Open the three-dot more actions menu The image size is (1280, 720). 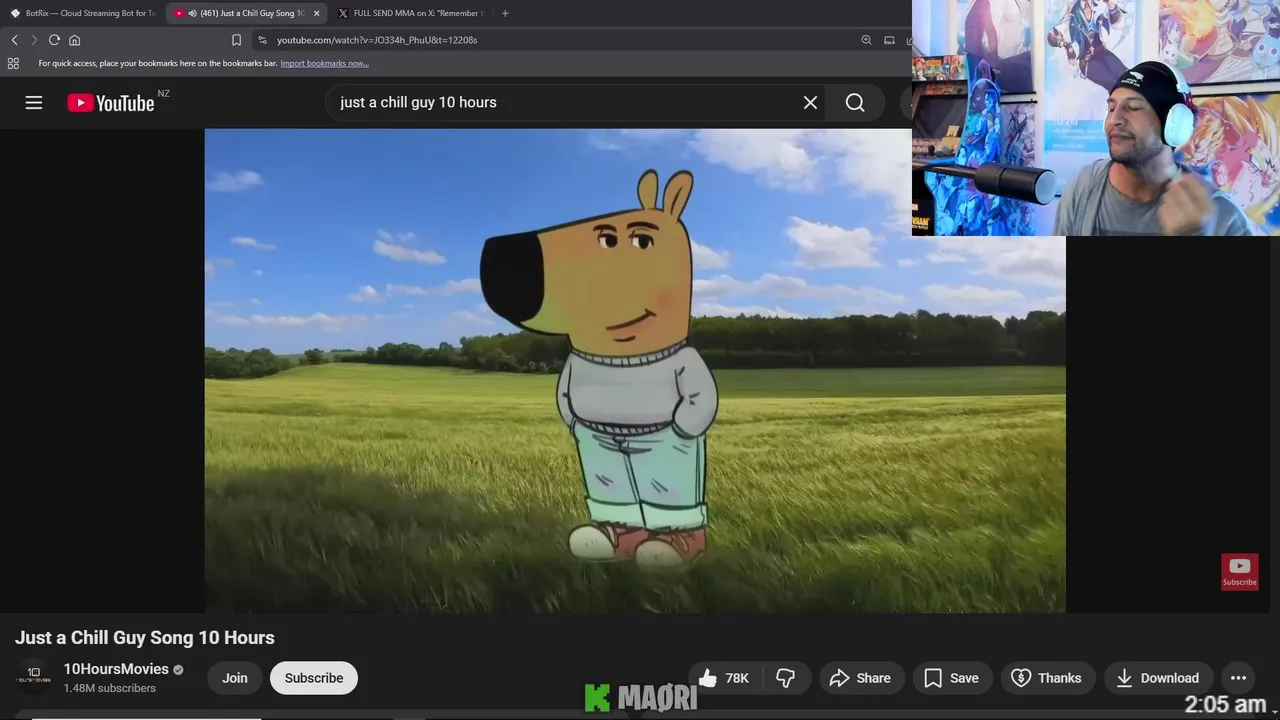coord(1238,678)
